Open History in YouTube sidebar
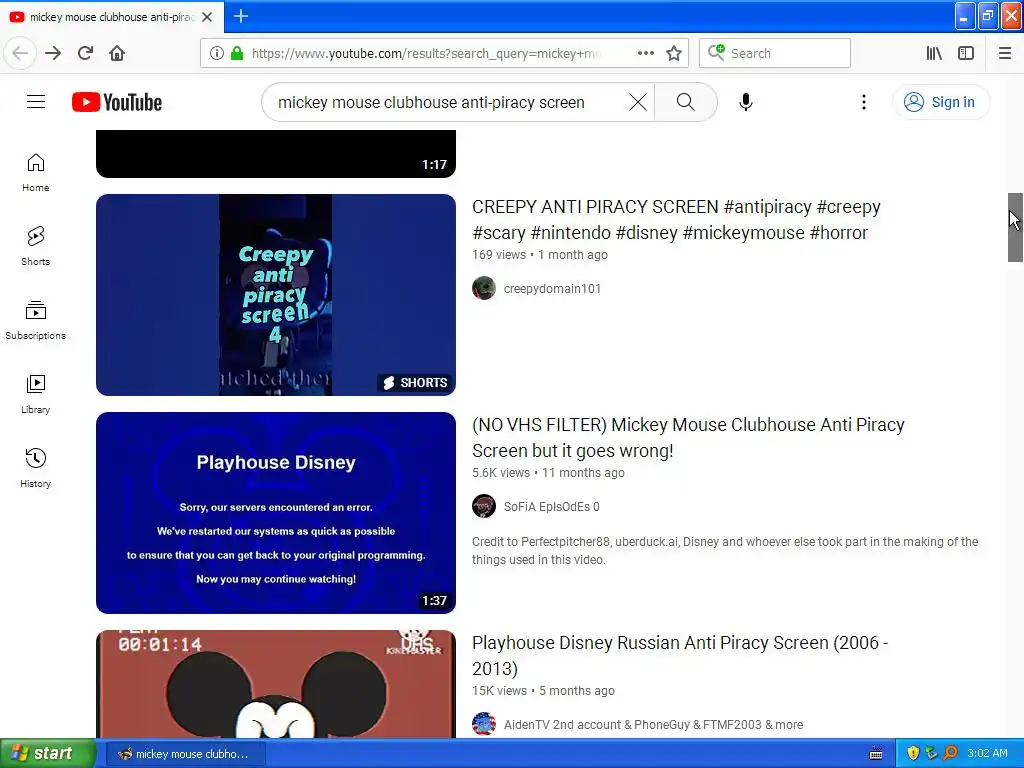The height and width of the screenshot is (768, 1024). (x=36, y=468)
